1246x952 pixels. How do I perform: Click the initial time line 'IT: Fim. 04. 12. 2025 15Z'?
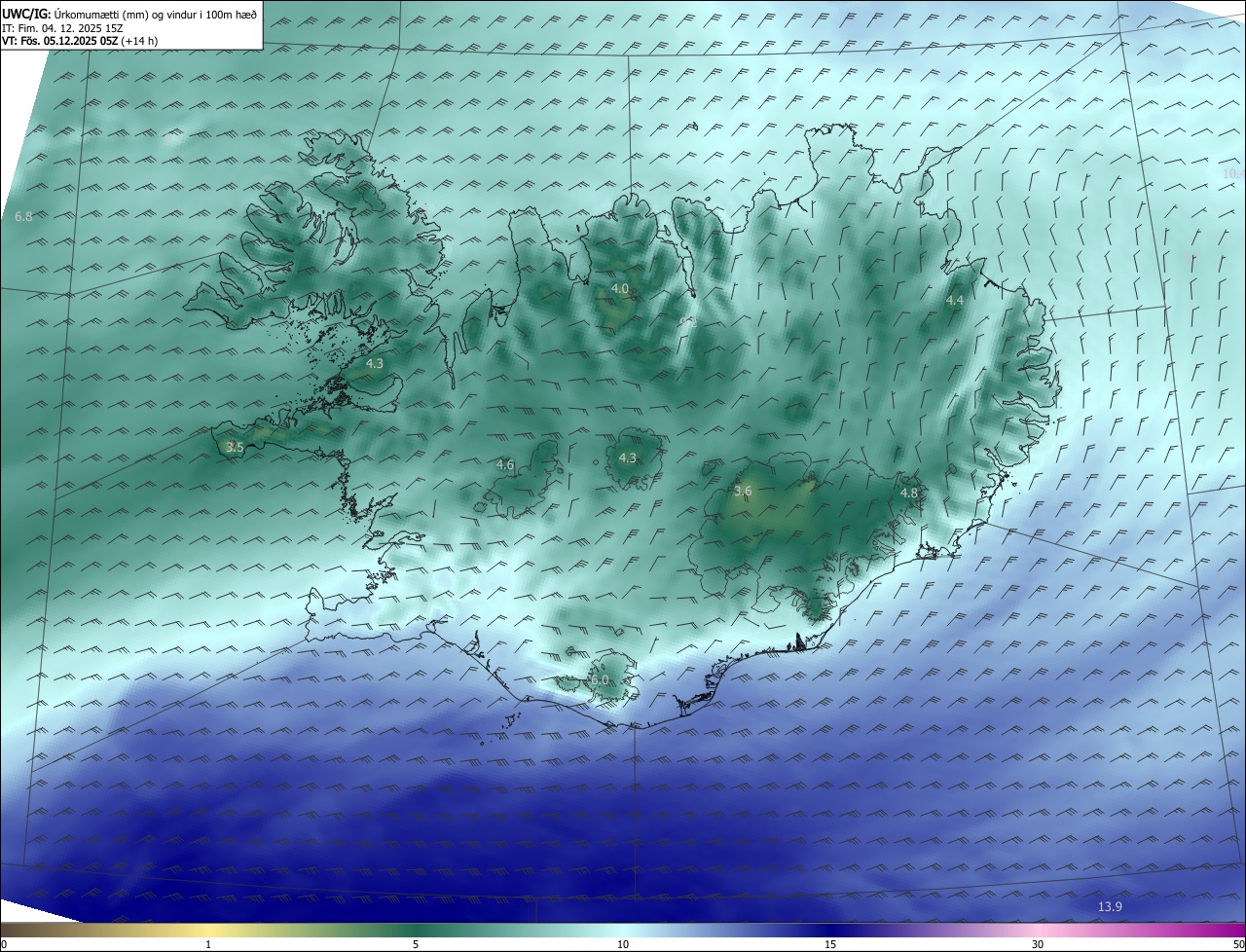pos(62,28)
